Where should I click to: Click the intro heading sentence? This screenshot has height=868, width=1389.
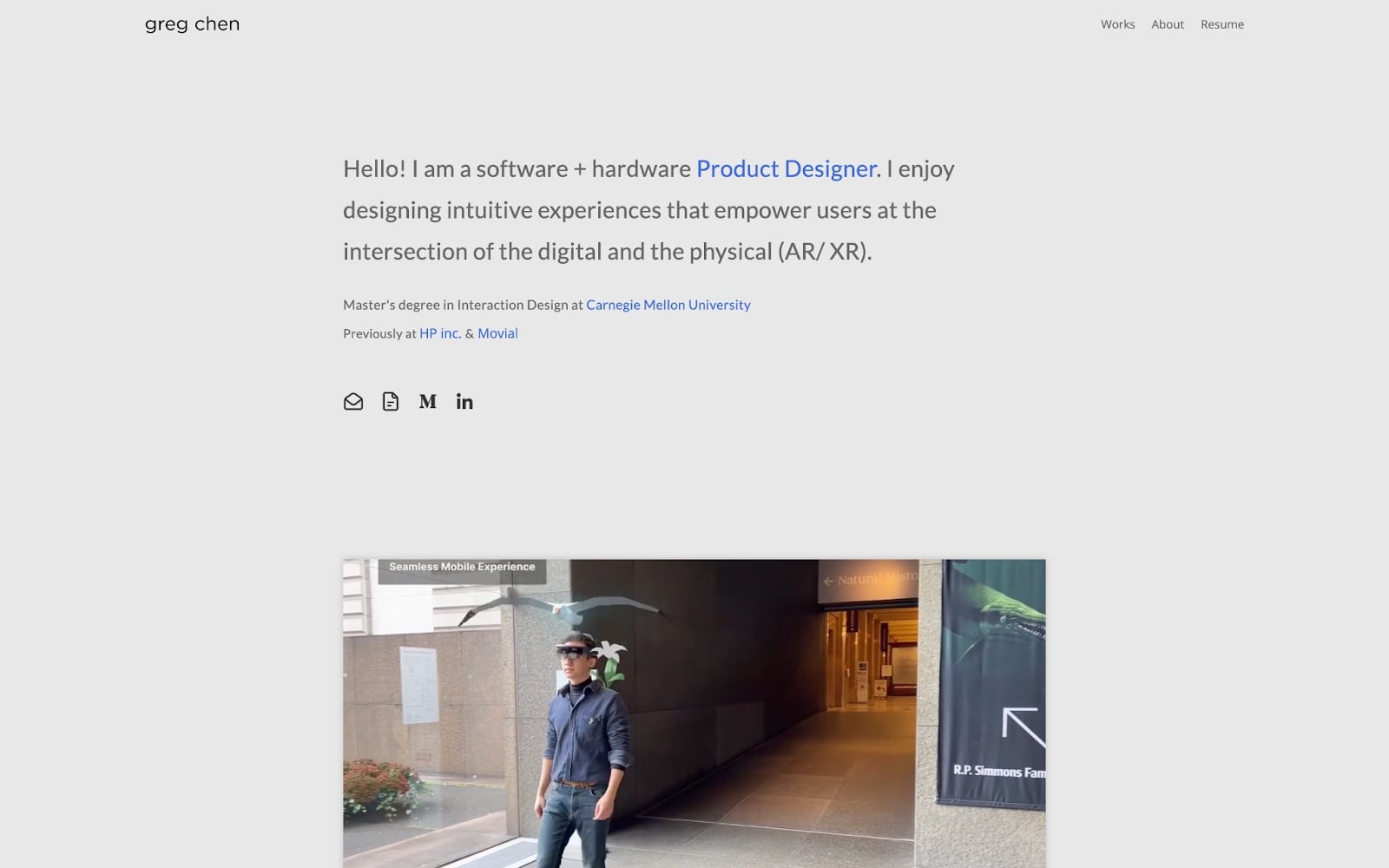tap(648, 209)
